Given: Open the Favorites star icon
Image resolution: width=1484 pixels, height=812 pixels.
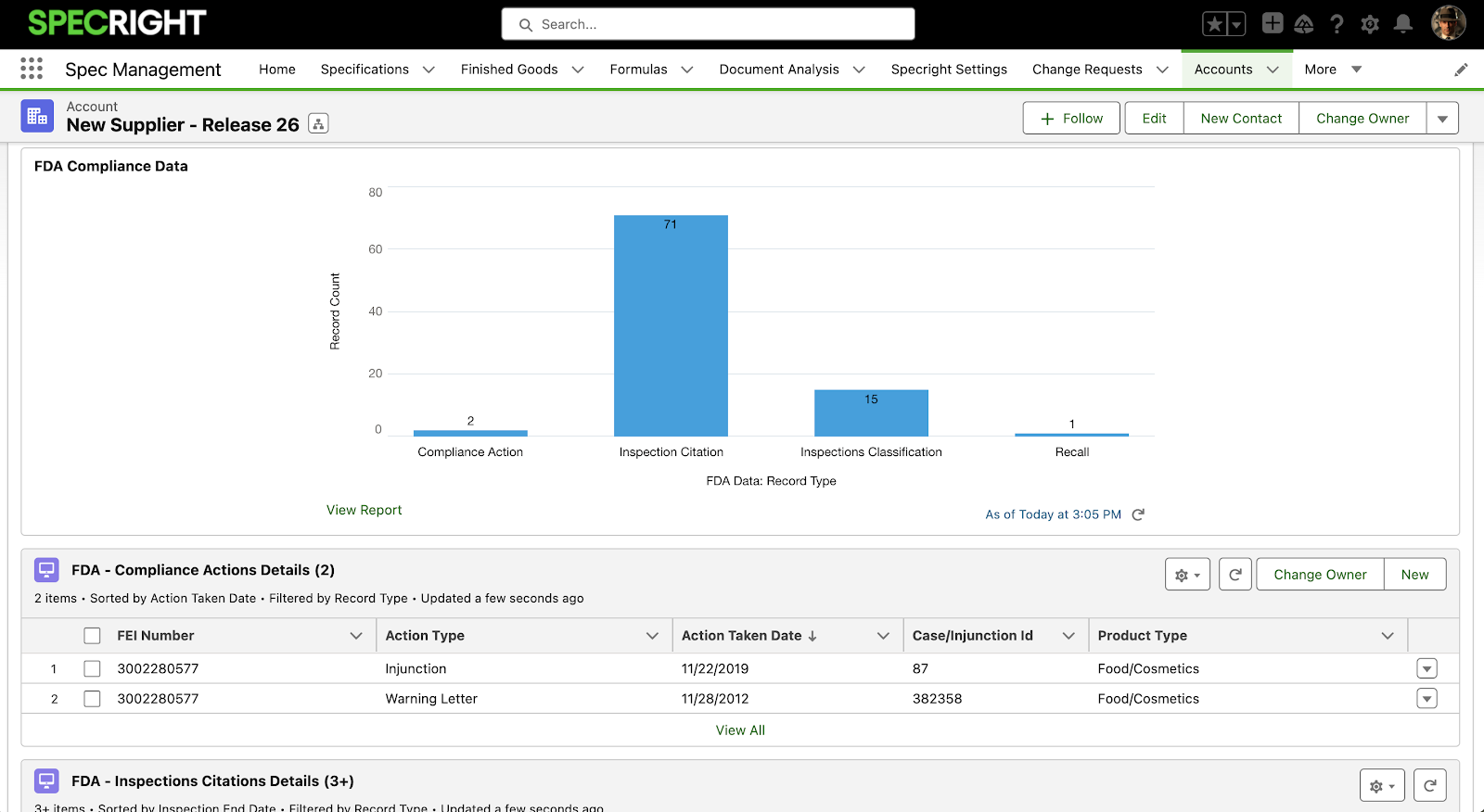Looking at the screenshot, I should click(1214, 24).
